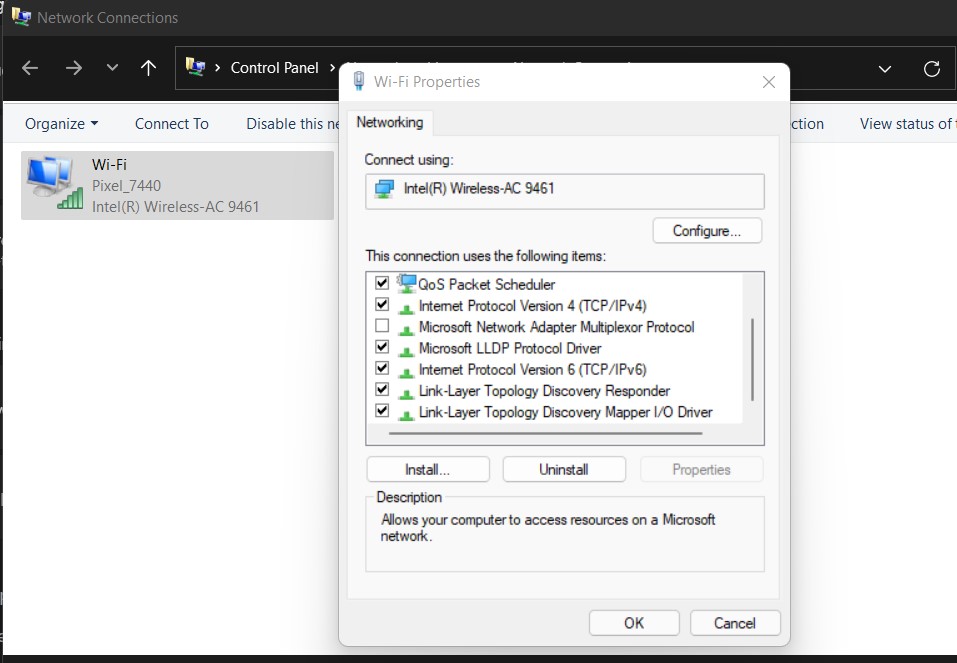
Task: Click the horizontal scrollbar in items list
Action: pyautogui.click(x=545, y=434)
